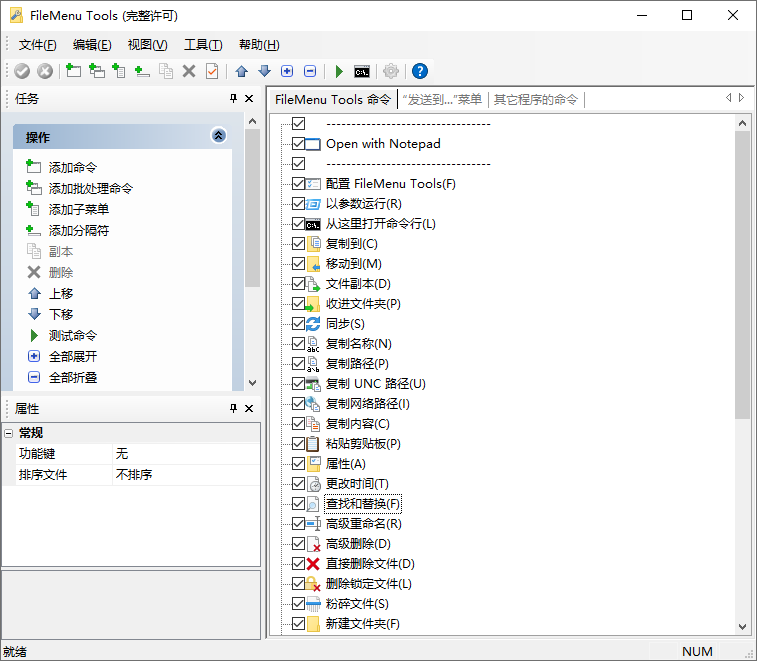Click the command line console icon in toolbar
This screenshot has height=661, width=757.
[362, 71]
